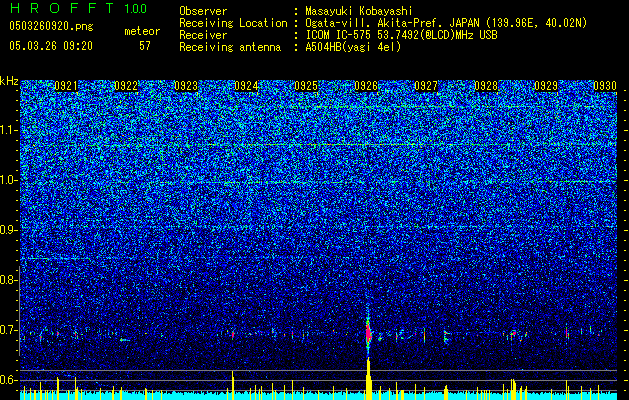
Task: Click the 0928 time marker
Action: tap(486, 86)
